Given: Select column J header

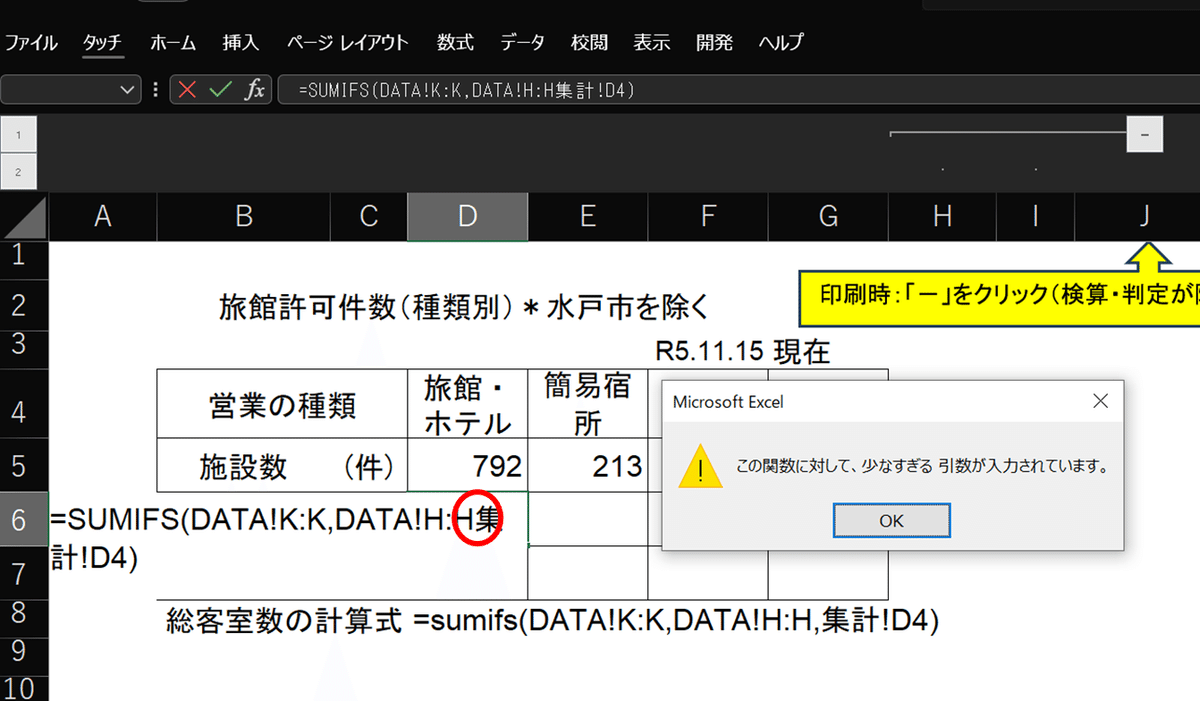Looking at the screenshot, I should coord(1145,217).
